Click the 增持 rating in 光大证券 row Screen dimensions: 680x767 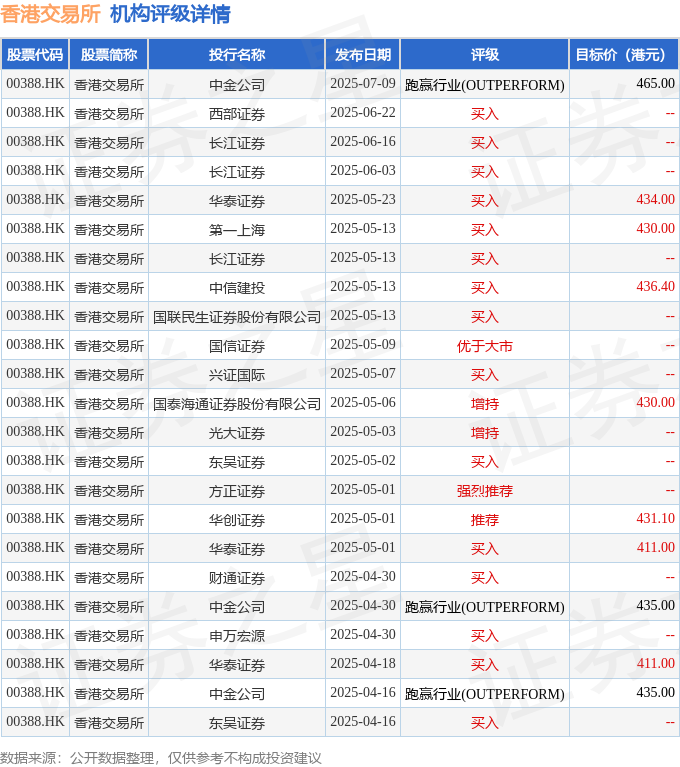pos(485,433)
